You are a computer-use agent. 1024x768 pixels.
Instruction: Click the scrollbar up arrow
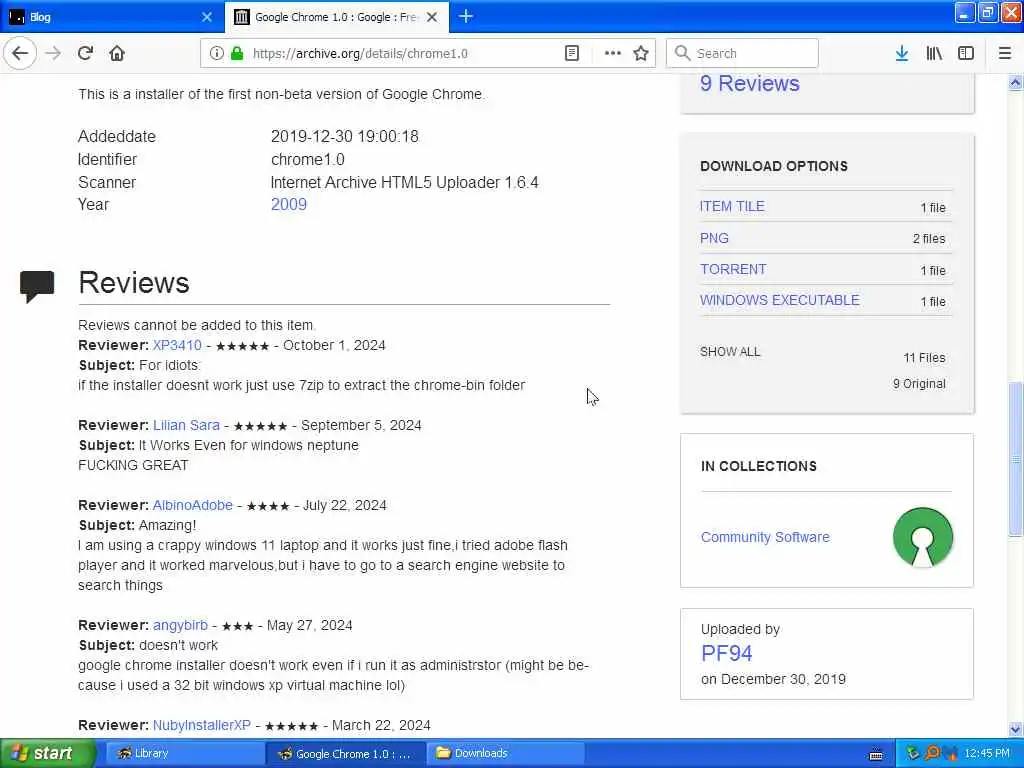[1016, 83]
